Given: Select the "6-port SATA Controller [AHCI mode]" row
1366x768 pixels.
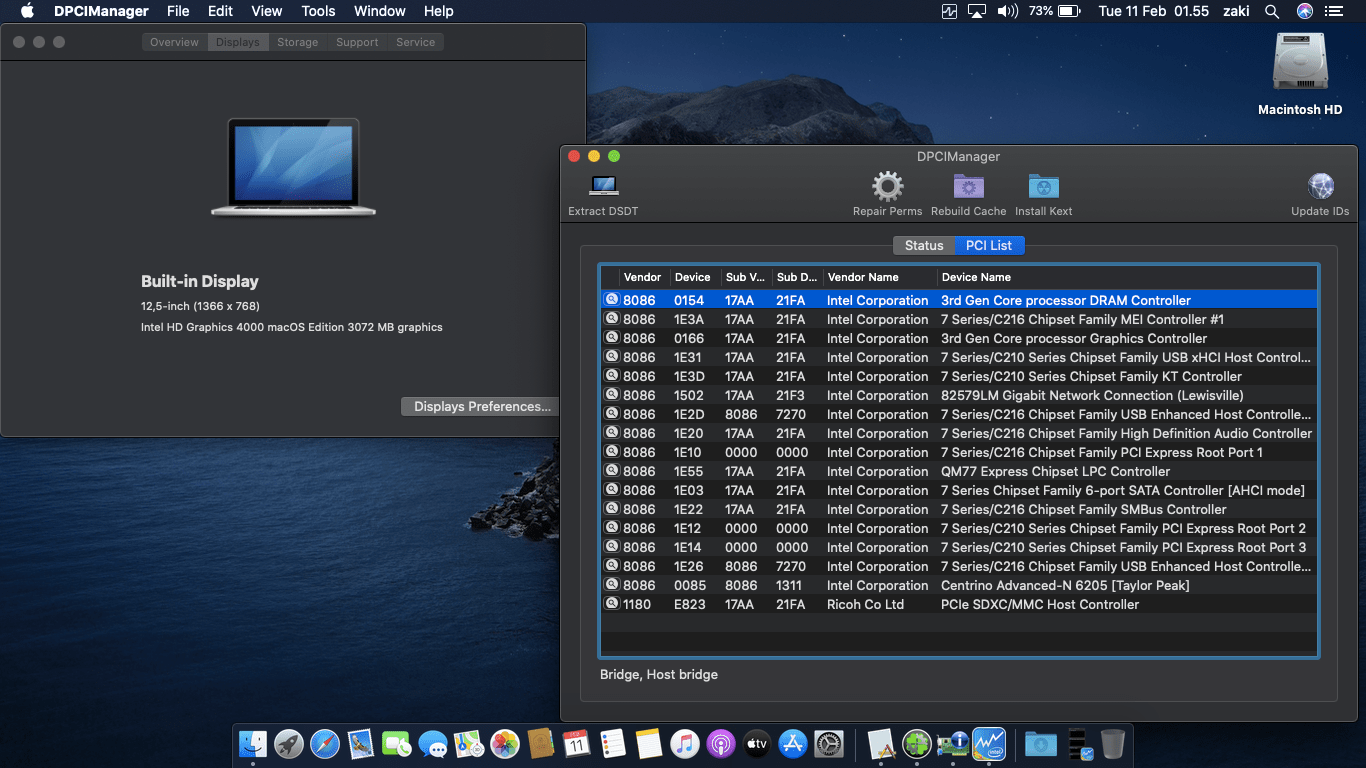Looking at the screenshot, I should pyautogui.click(x=959, y=490).
